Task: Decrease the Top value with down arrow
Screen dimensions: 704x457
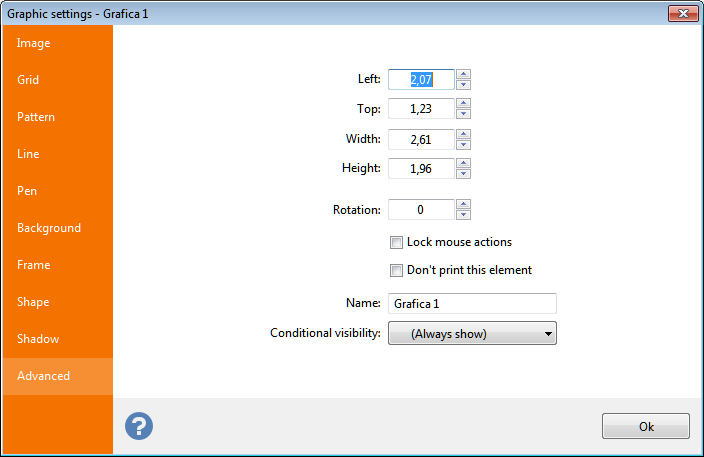Action: point(463,114)
